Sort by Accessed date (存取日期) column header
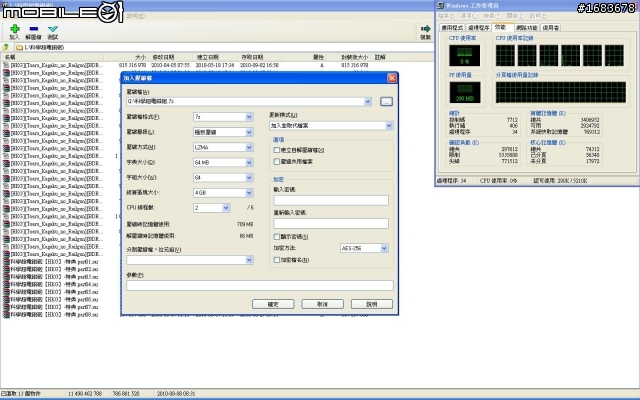This screenshot has width=640, height=400. [259, 57]
